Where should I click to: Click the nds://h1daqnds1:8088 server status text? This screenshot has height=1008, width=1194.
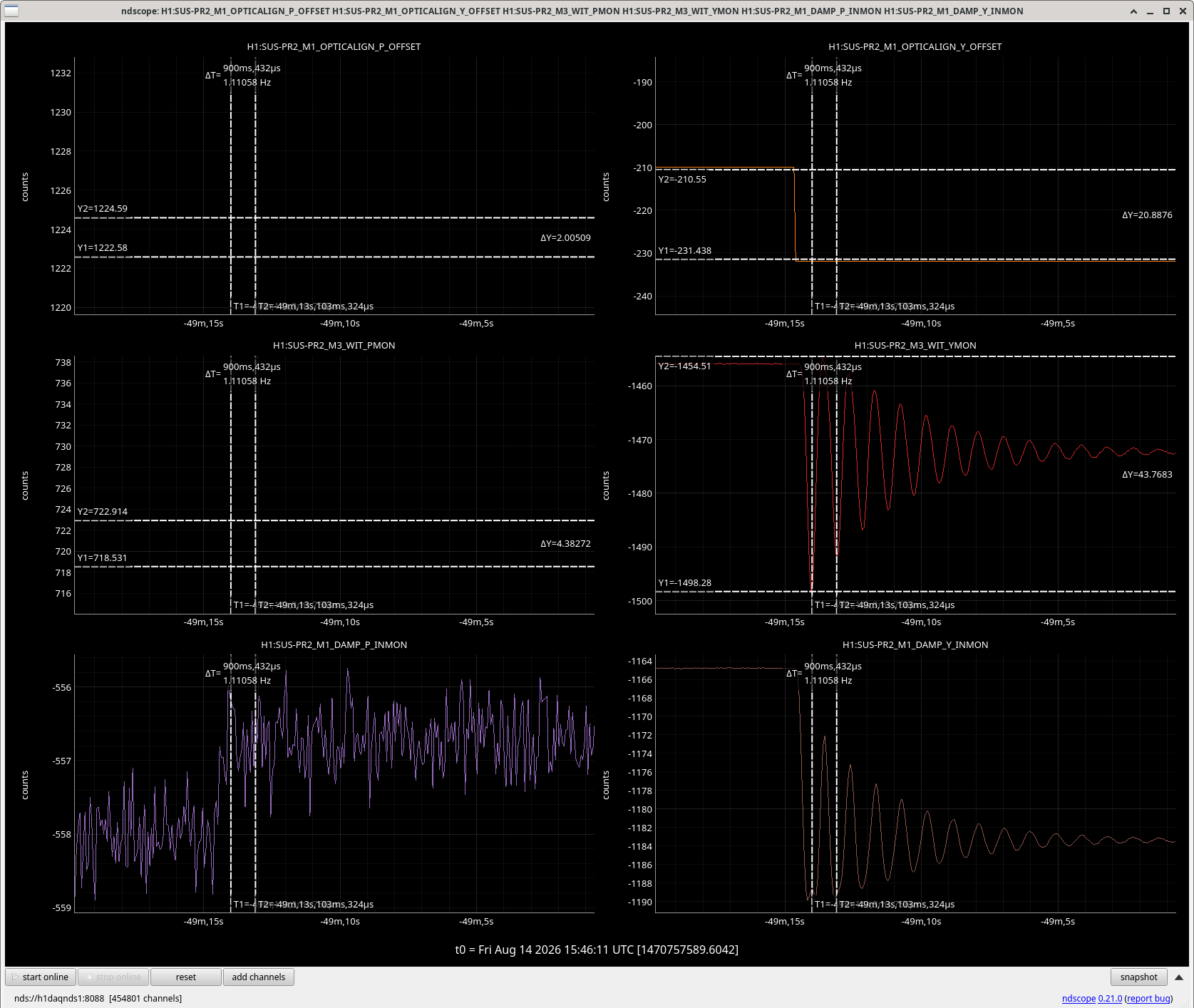(x=98, y=998)
